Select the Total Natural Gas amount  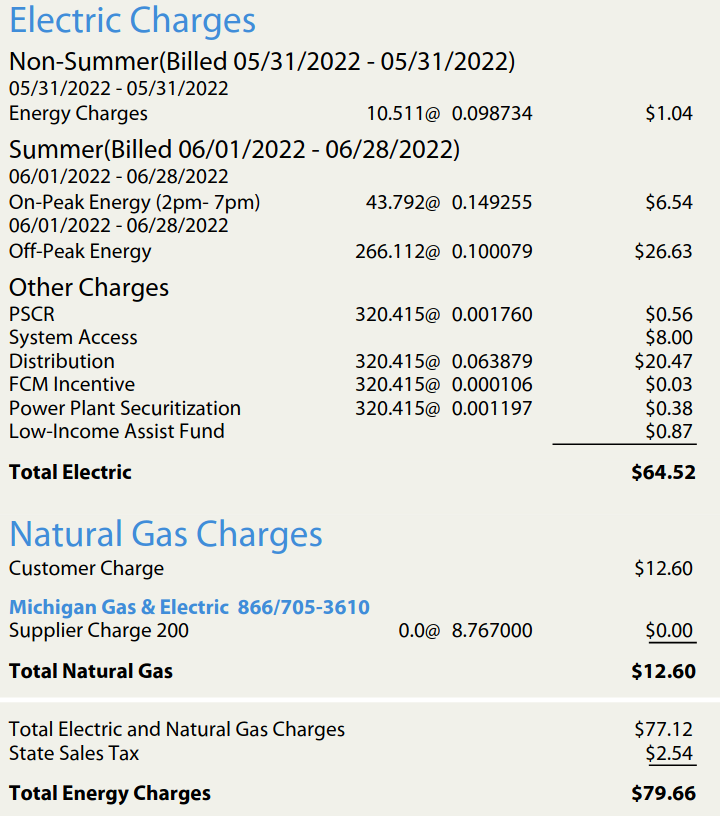[x=663, y=671]
